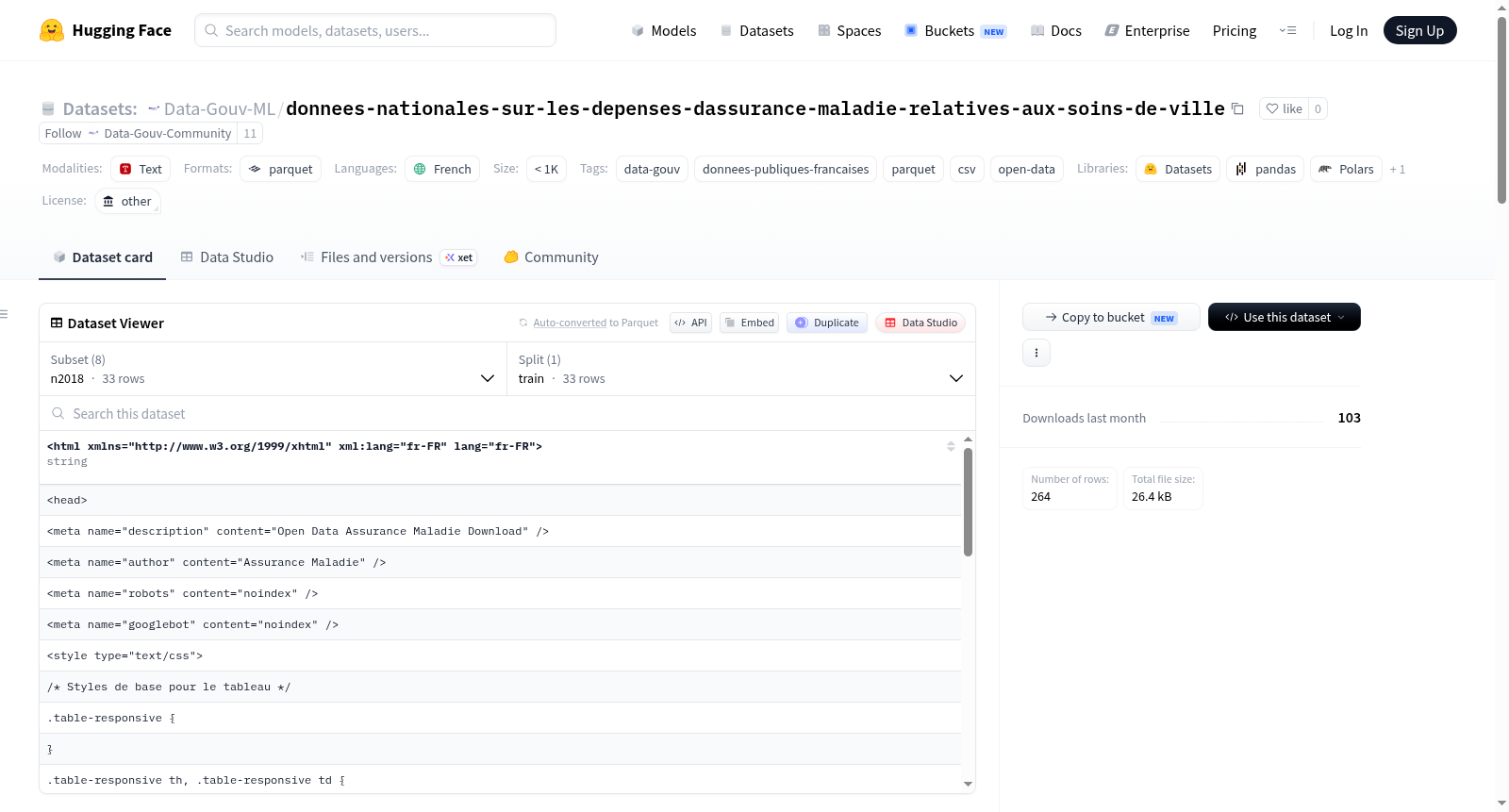Click the API button in viewer

690,323
